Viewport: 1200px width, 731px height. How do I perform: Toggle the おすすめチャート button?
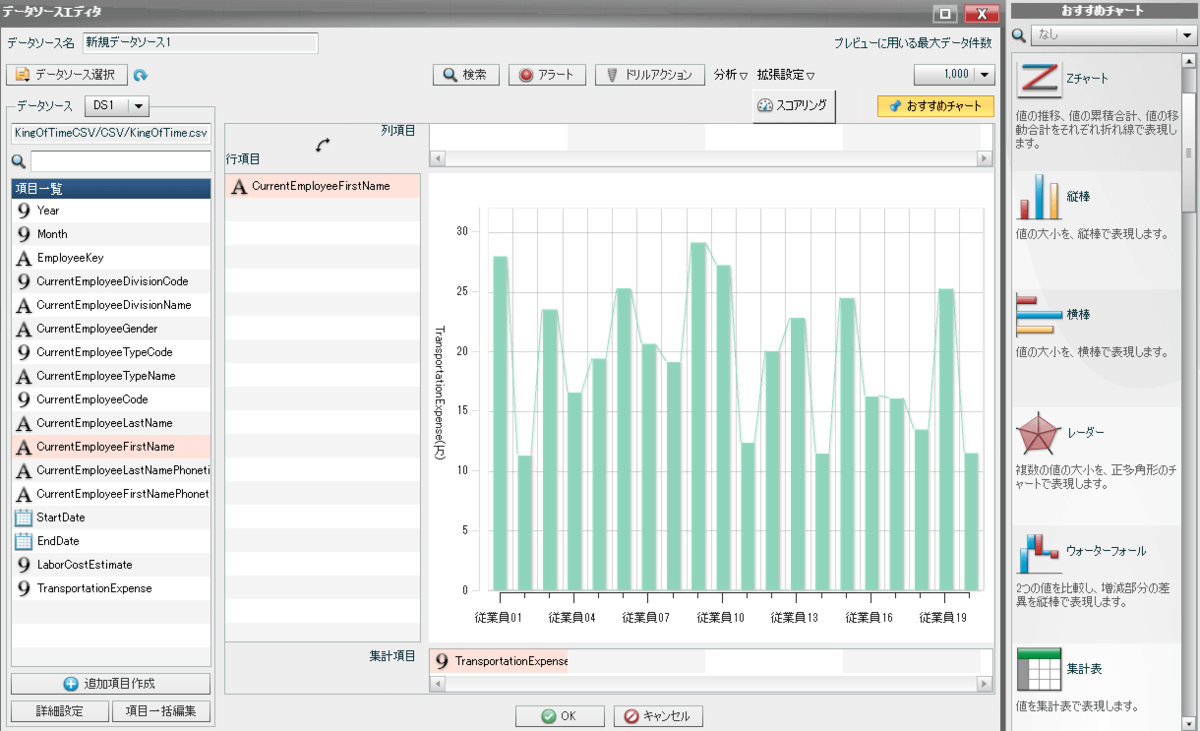click(x=936, y=106)
